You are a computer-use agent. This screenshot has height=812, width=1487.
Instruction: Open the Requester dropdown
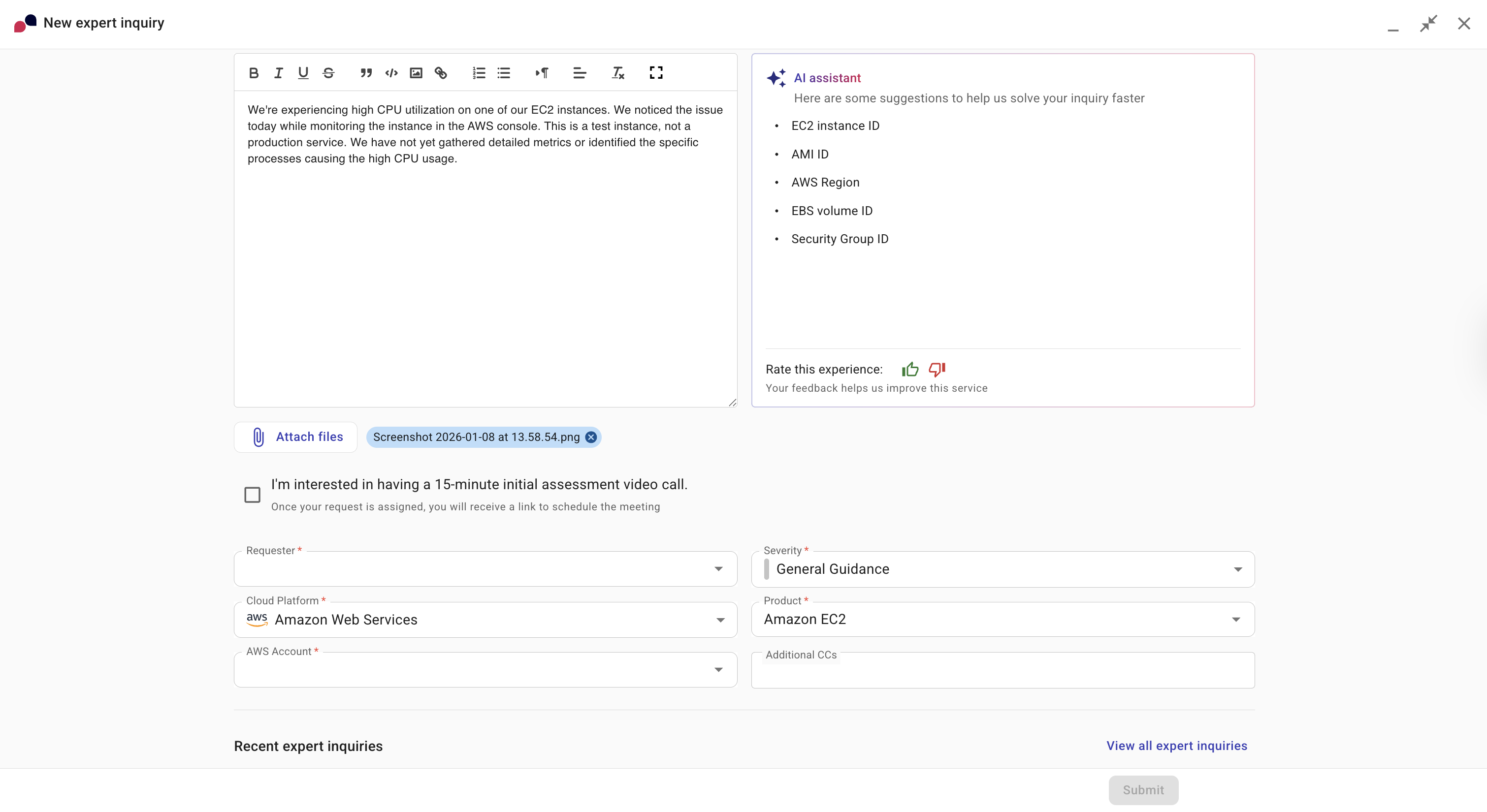pos(485,569)
